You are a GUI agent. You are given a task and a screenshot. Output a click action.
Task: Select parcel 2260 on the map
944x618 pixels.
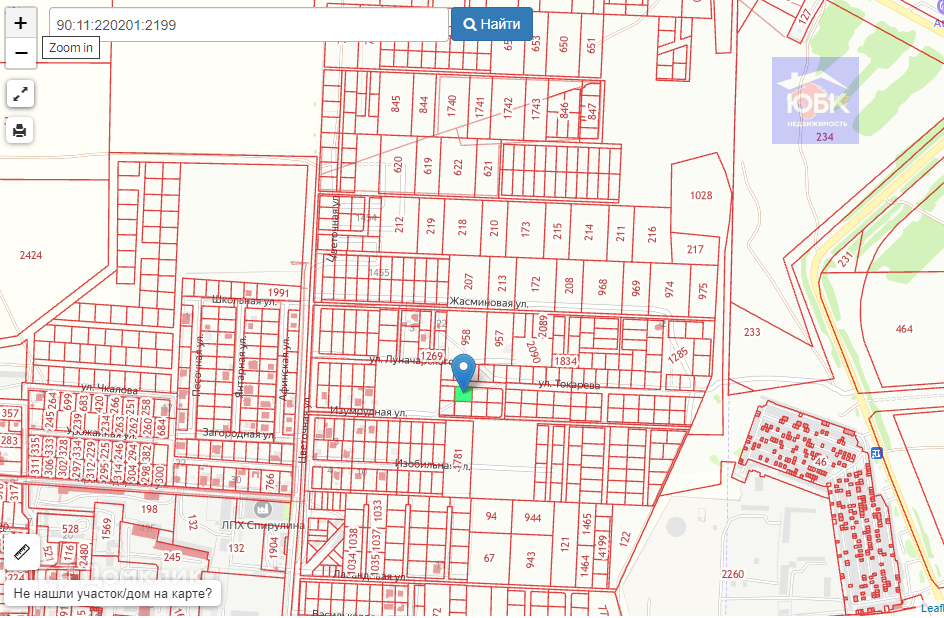[x=733, y=574]
